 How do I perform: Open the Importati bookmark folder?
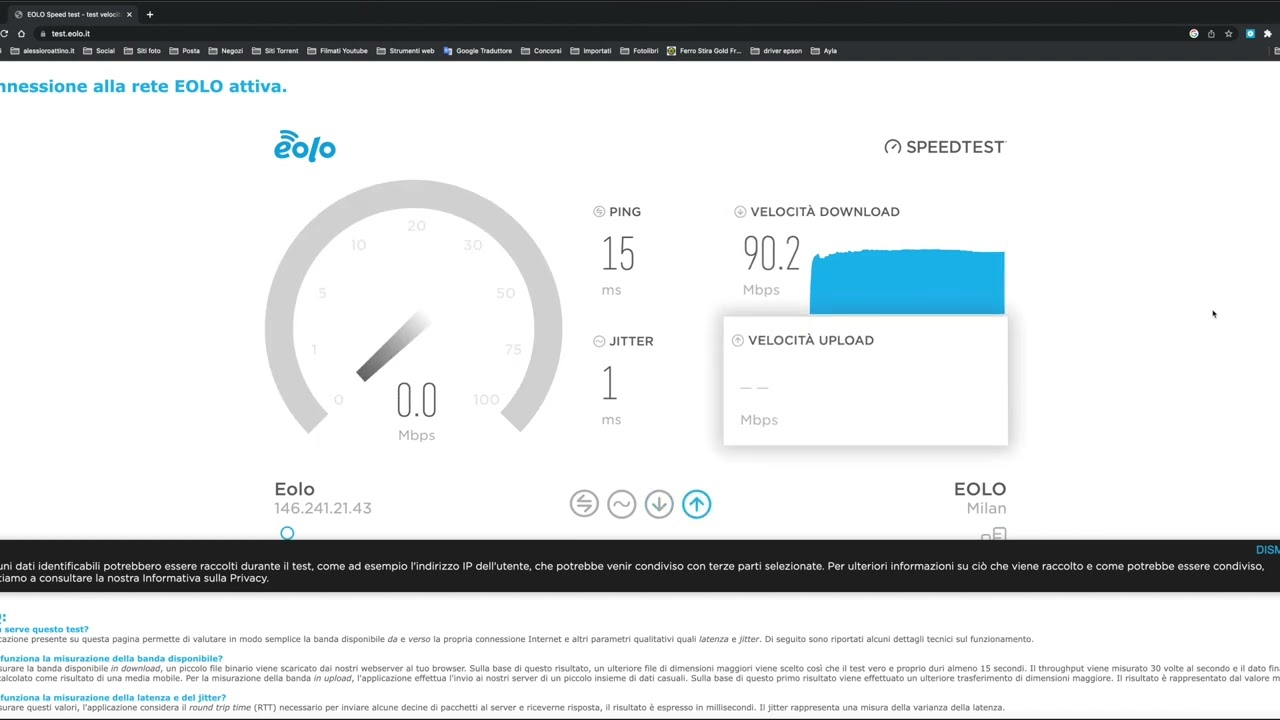[590, 51]
